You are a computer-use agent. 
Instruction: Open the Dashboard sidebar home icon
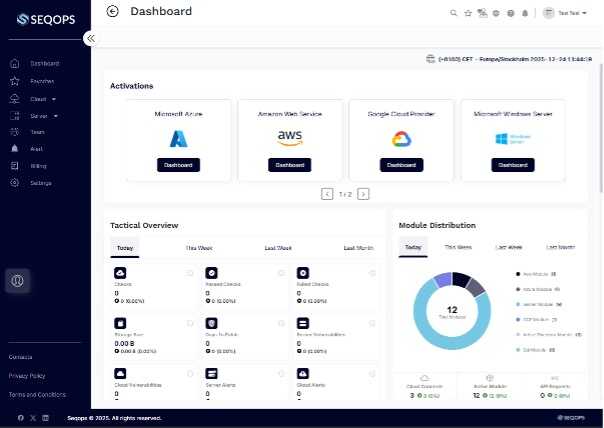tap(15, 64)
